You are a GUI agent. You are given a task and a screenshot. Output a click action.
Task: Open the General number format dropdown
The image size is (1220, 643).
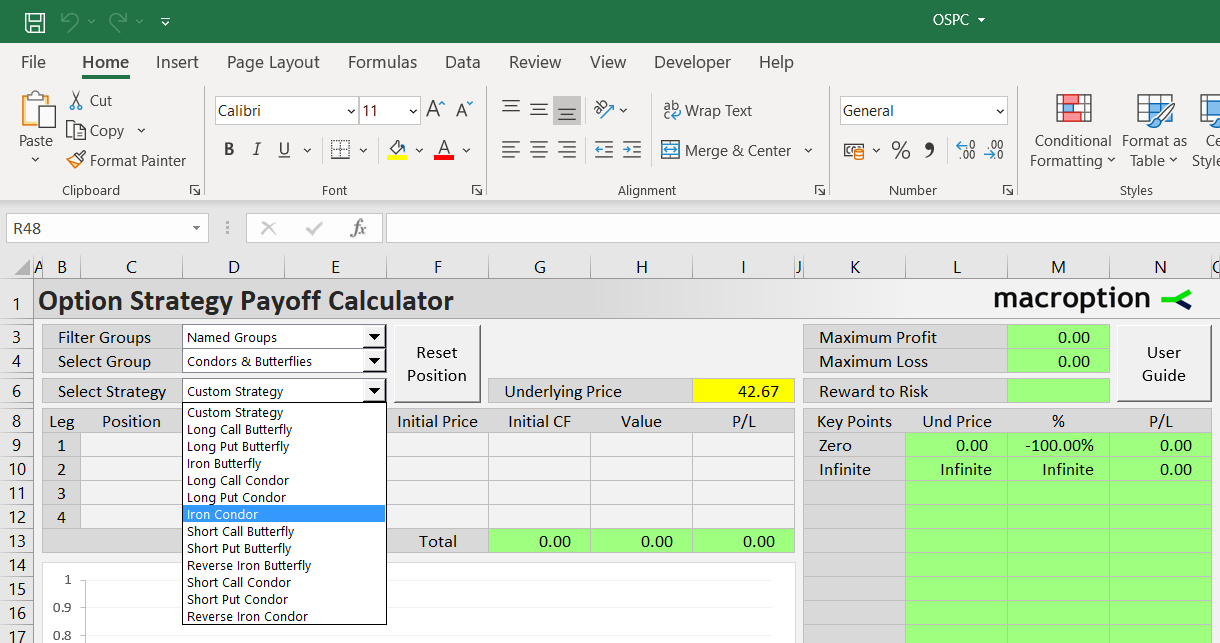pyautogui.click(x=1000, y=111)
